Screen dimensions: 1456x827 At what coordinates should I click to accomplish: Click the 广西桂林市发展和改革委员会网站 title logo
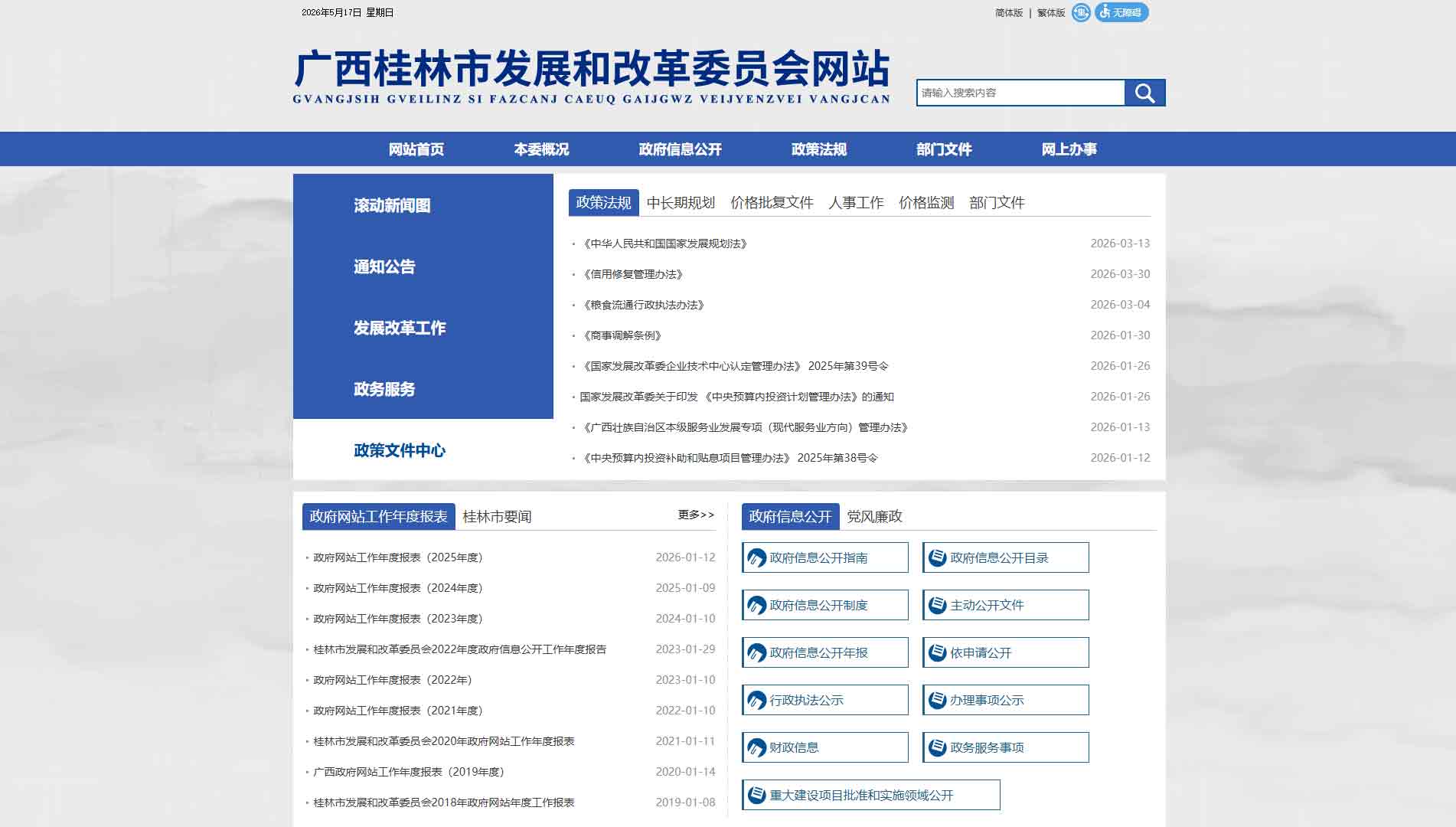592,76
